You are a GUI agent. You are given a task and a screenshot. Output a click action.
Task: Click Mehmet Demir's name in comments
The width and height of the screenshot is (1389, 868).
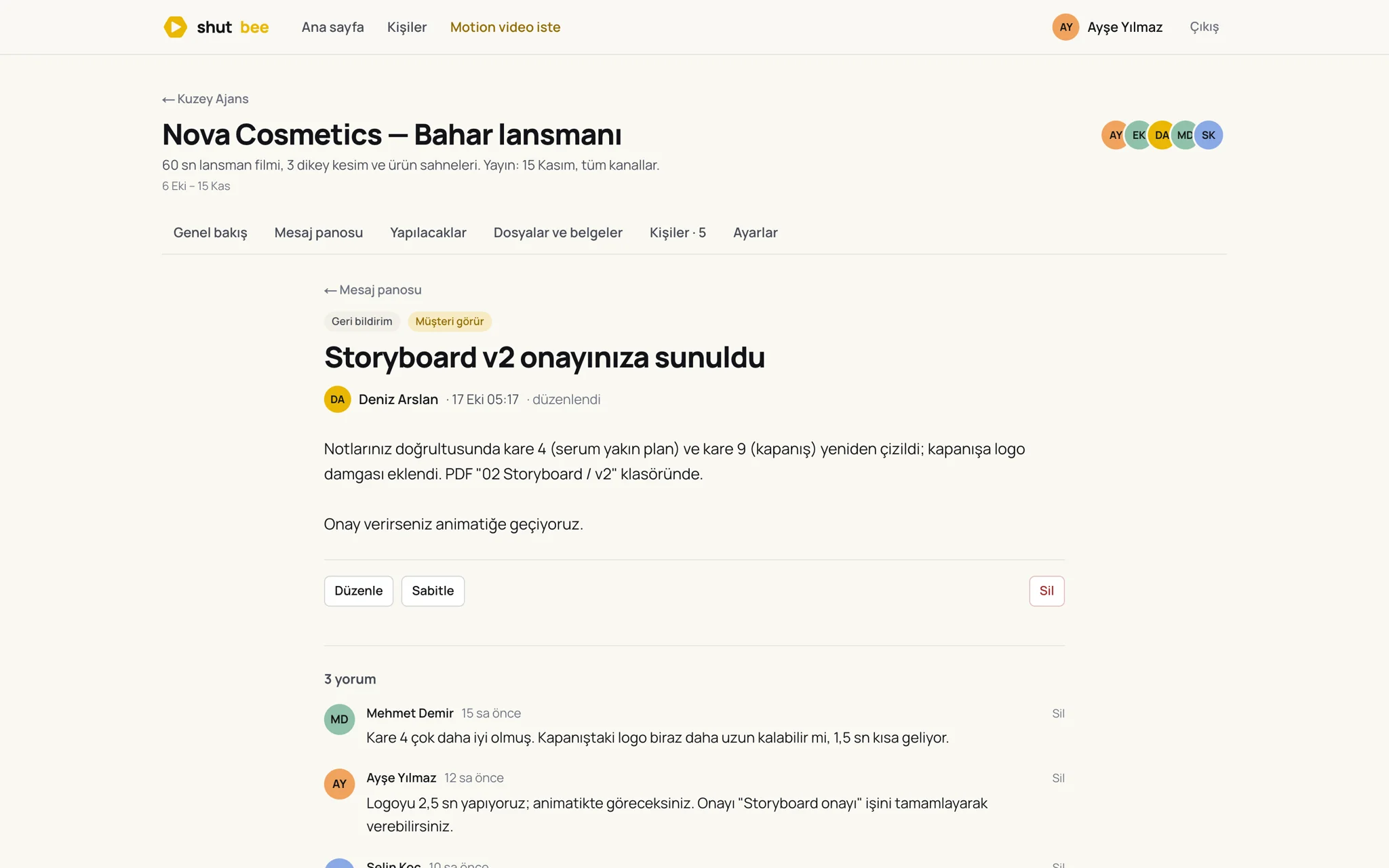coord(410,713)
